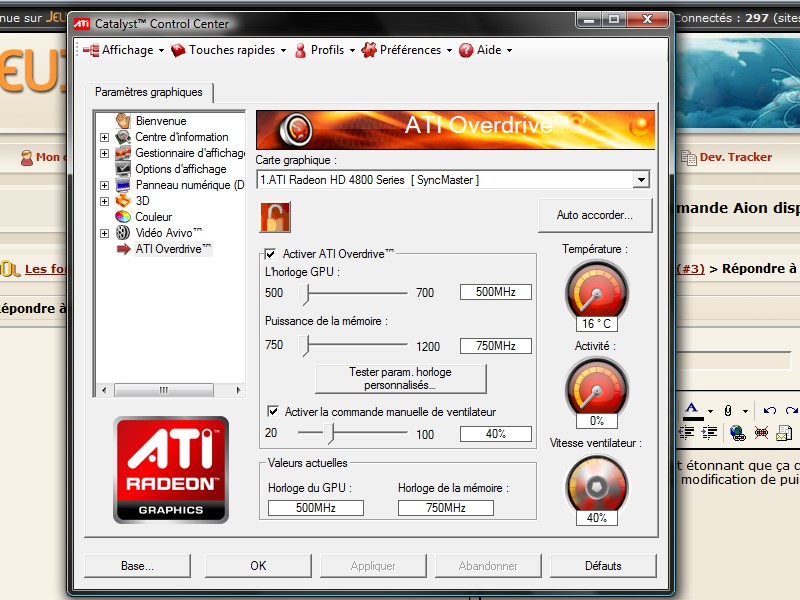800x600 pixels.
Task: Click the 3D cube icon
Action: point(123,201)
